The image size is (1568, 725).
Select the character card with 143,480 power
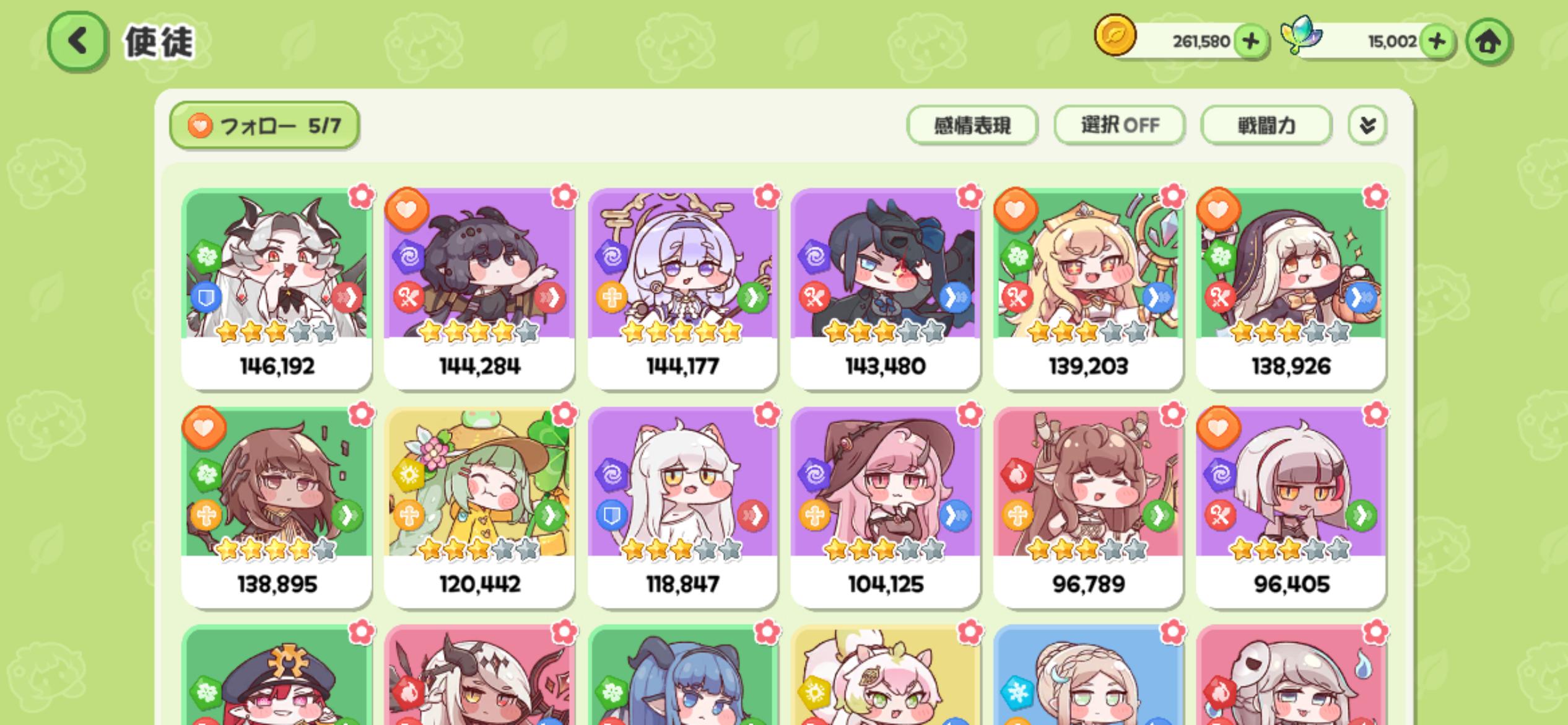[x=886, y=289]
